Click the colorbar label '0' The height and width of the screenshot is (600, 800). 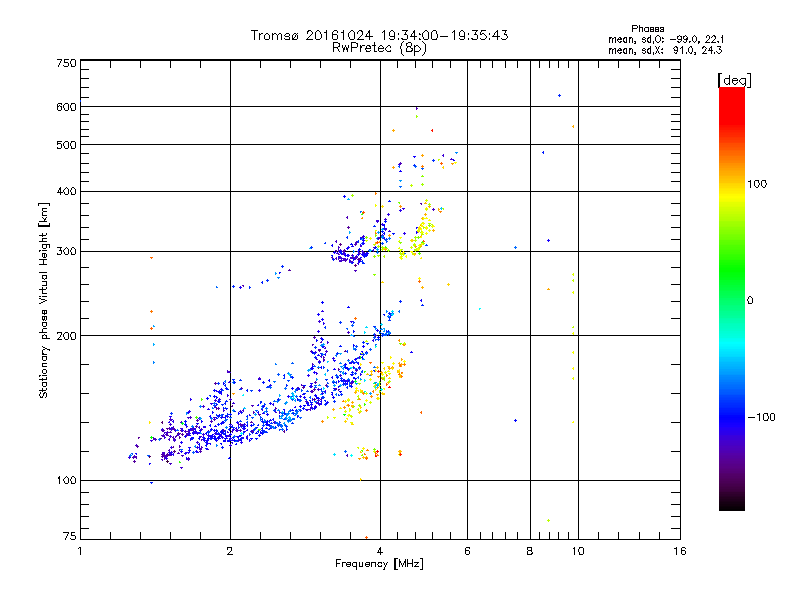(x=750, y=301)
